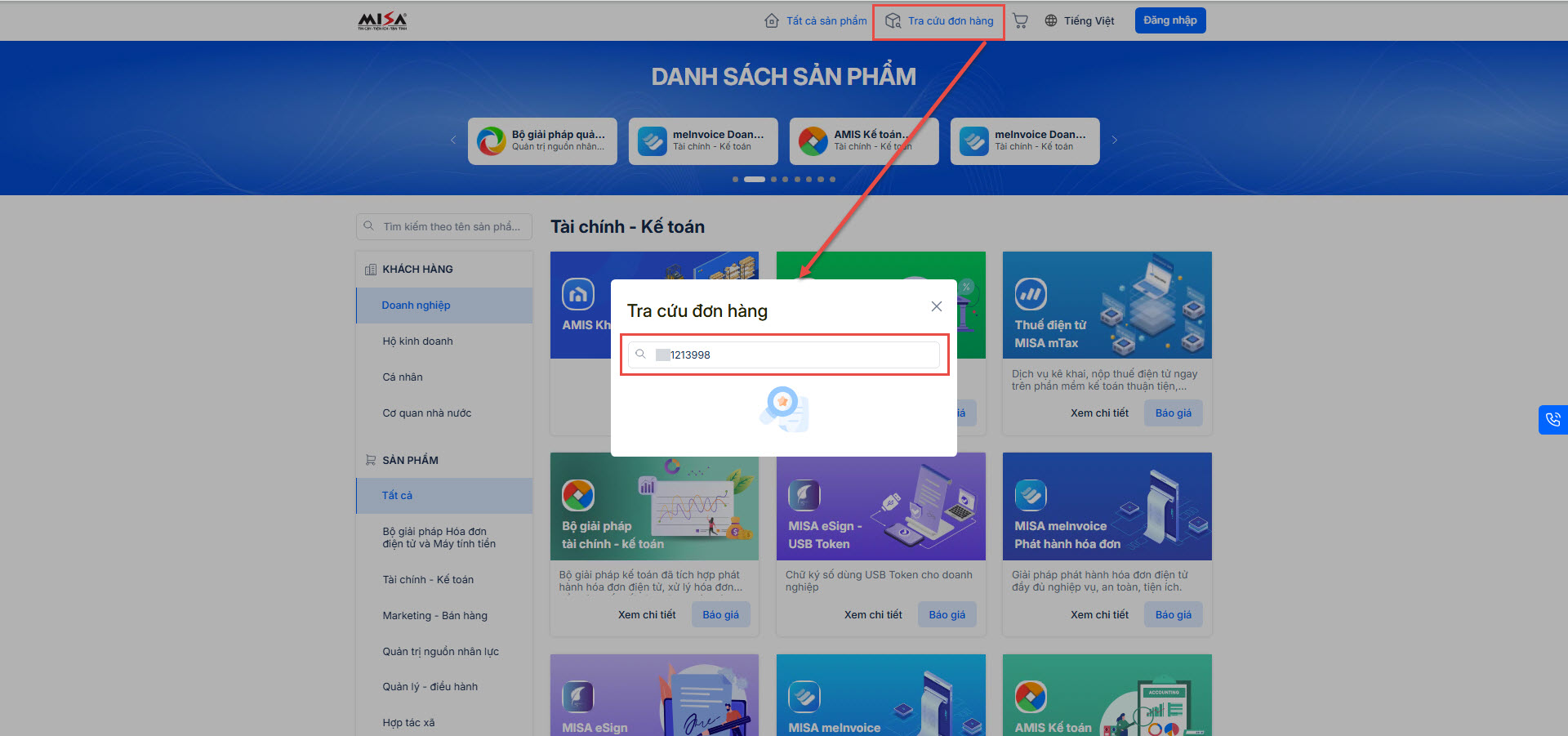Click the Bộ giải pháp tài chính - kế toán icon

578,495
